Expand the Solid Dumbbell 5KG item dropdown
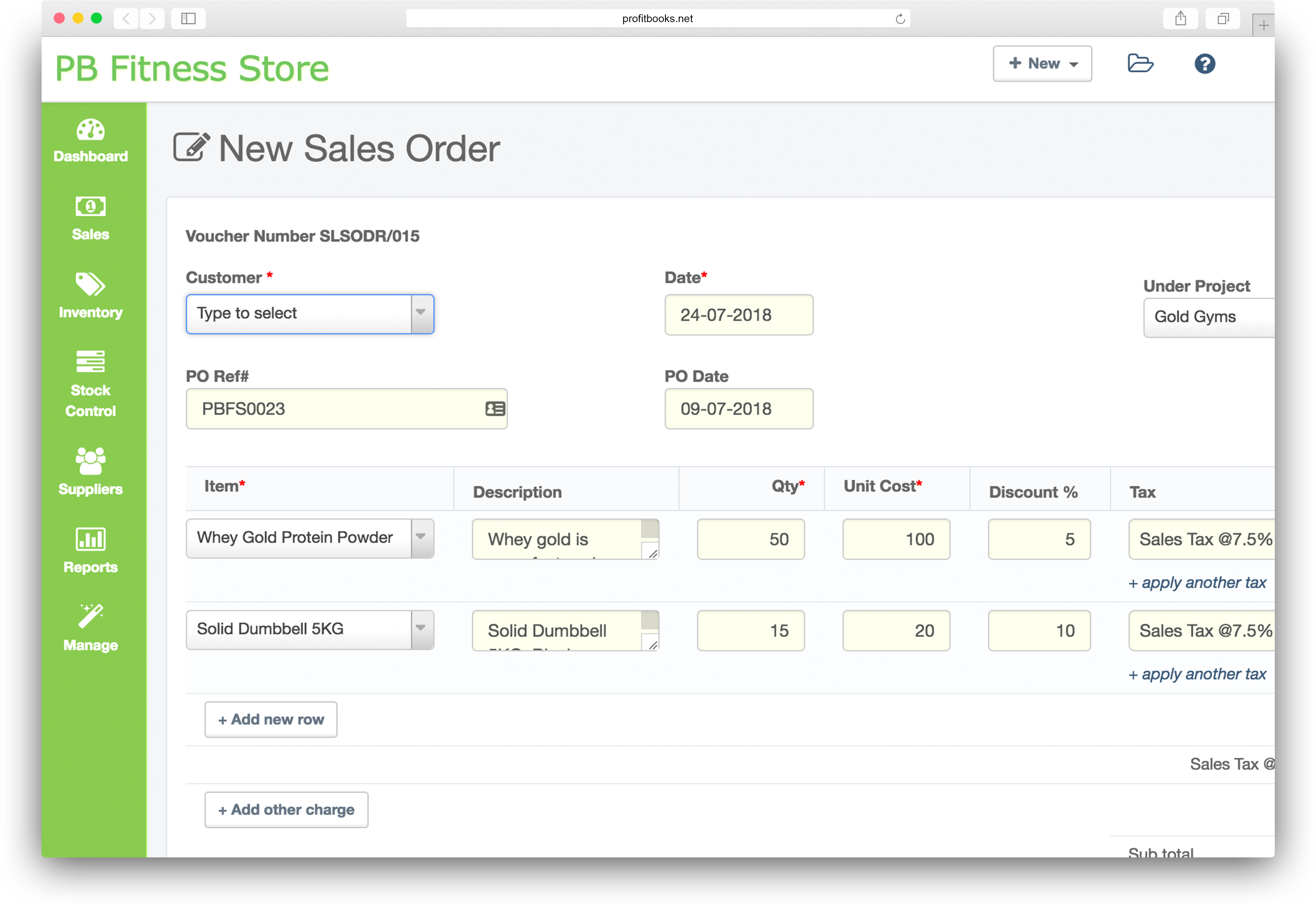The width and height of the screenshot is (1316, 906). tap(421, 630)
